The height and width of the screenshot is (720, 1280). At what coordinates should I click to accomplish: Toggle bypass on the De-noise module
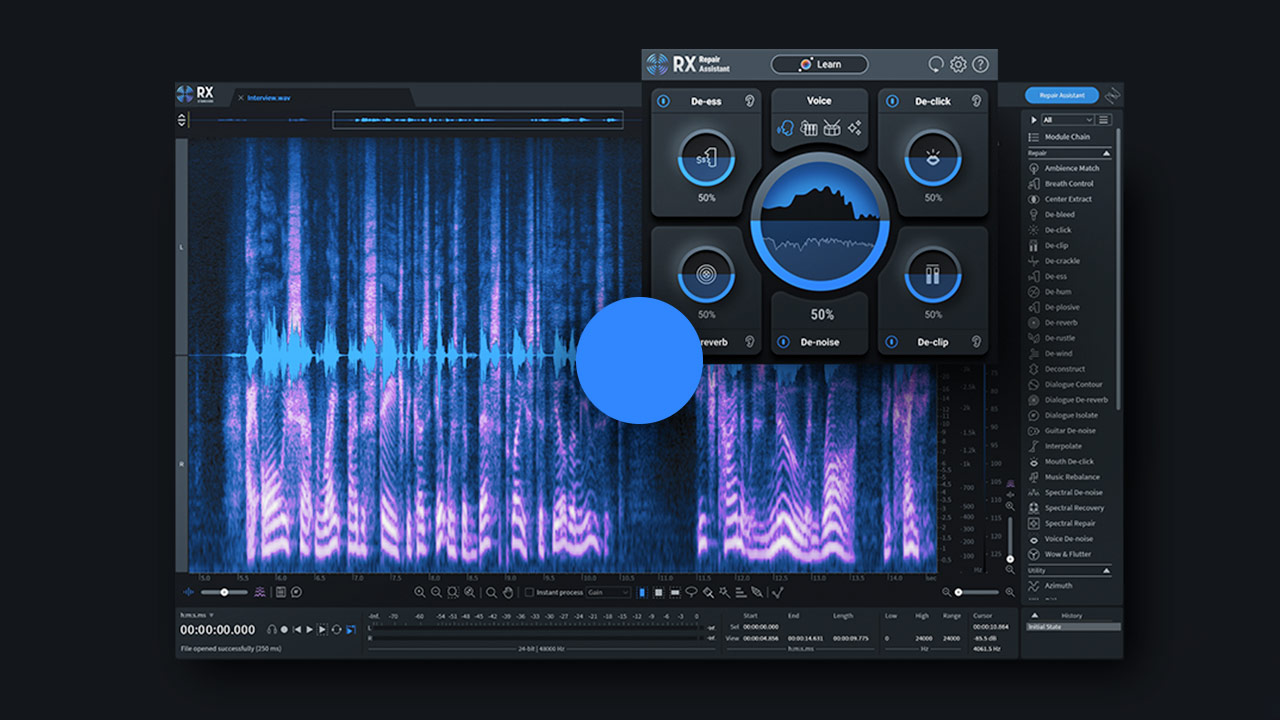pos(782,342)
